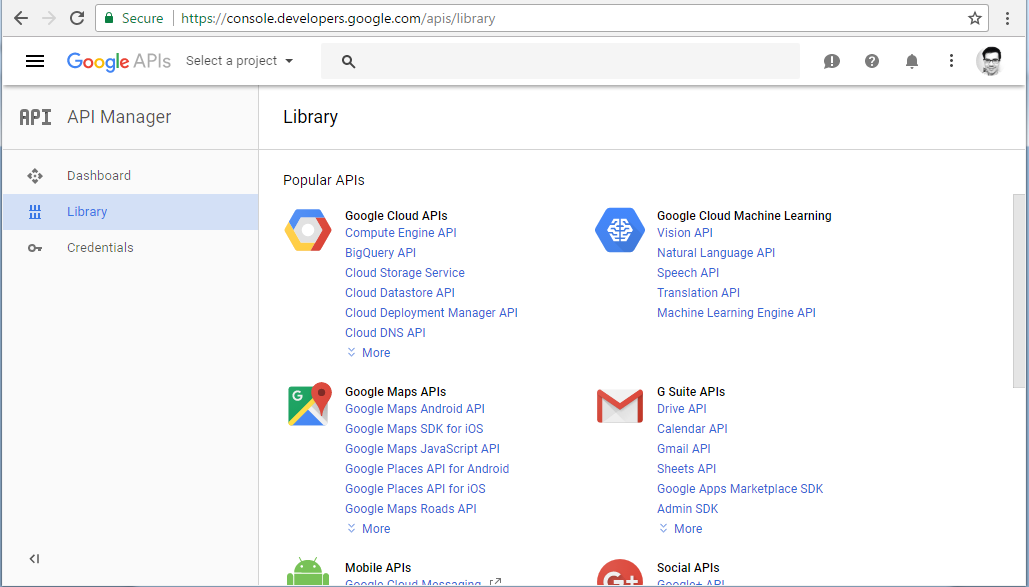This screenshot has height=587, width=1029.
Task: Open Cloud Storage Service
Action: click(405, 273)
